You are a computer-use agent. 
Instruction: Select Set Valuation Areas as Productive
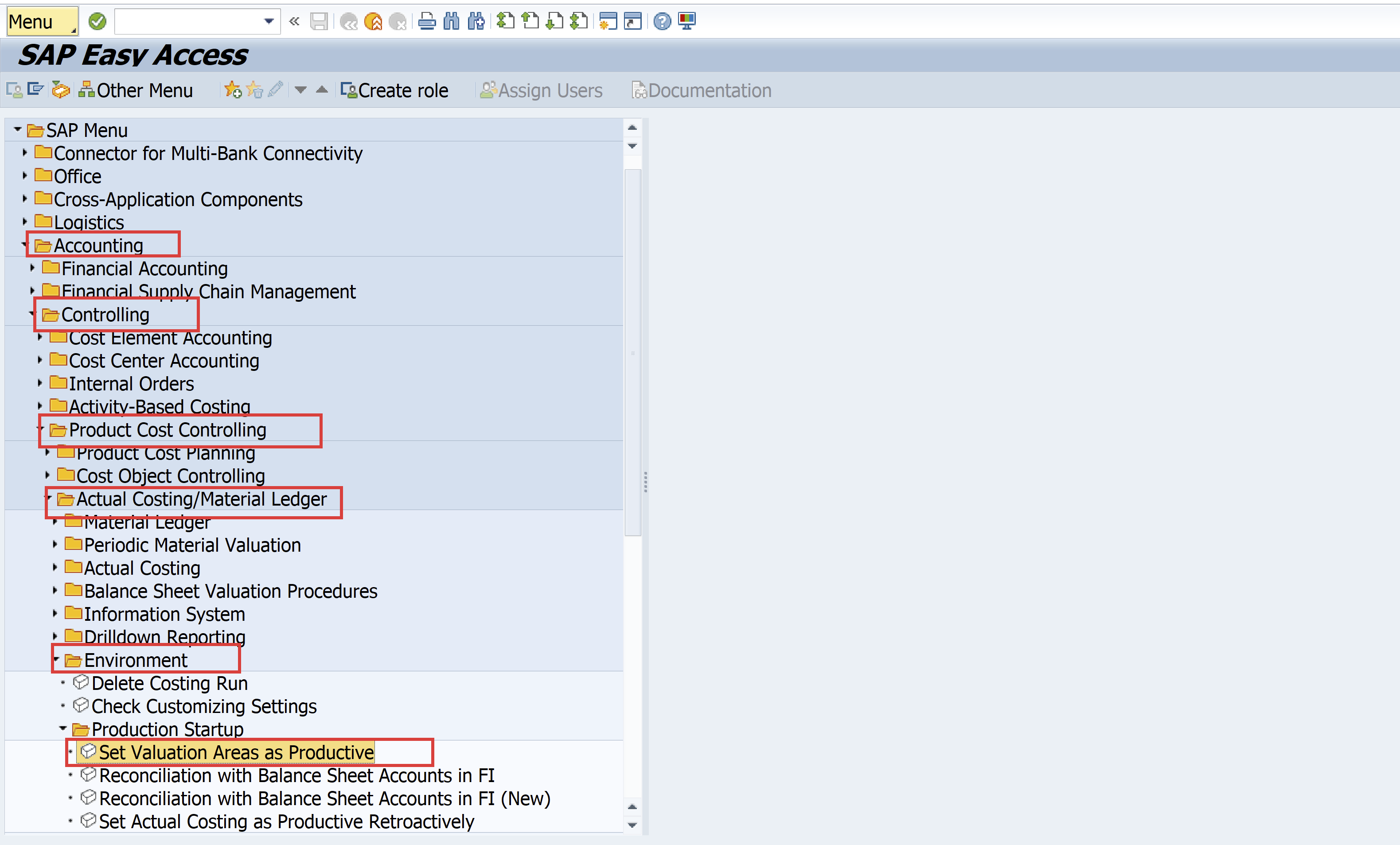pos(236,752)
